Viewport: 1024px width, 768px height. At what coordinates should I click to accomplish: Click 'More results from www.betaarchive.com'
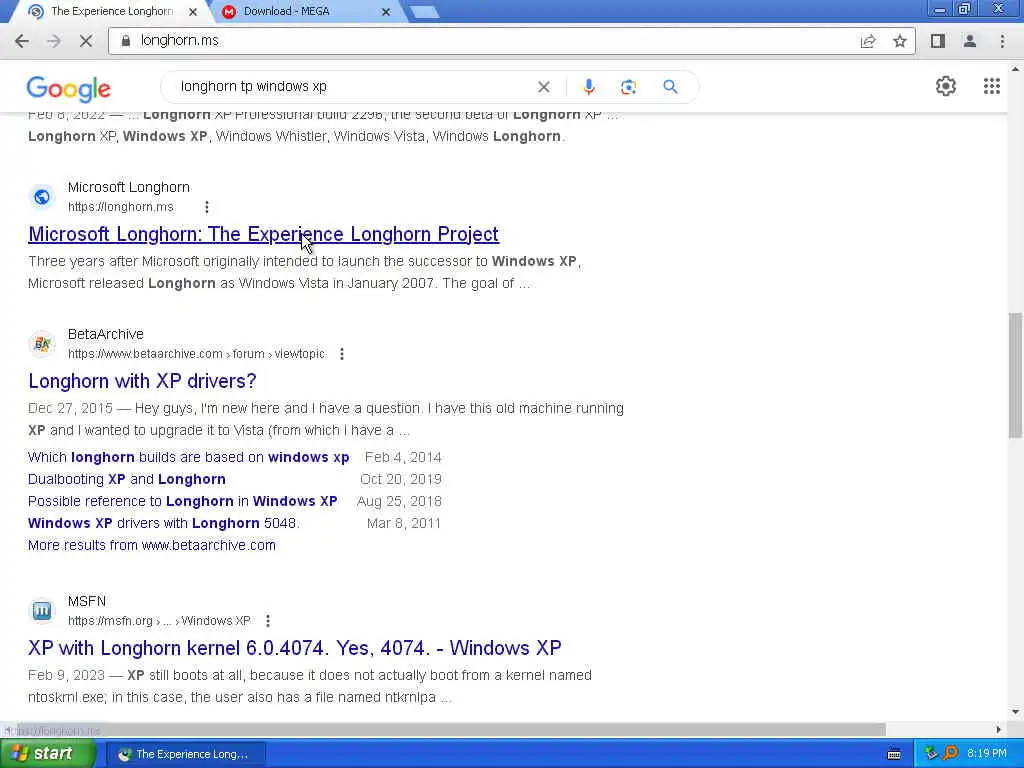tap(152, 545)
